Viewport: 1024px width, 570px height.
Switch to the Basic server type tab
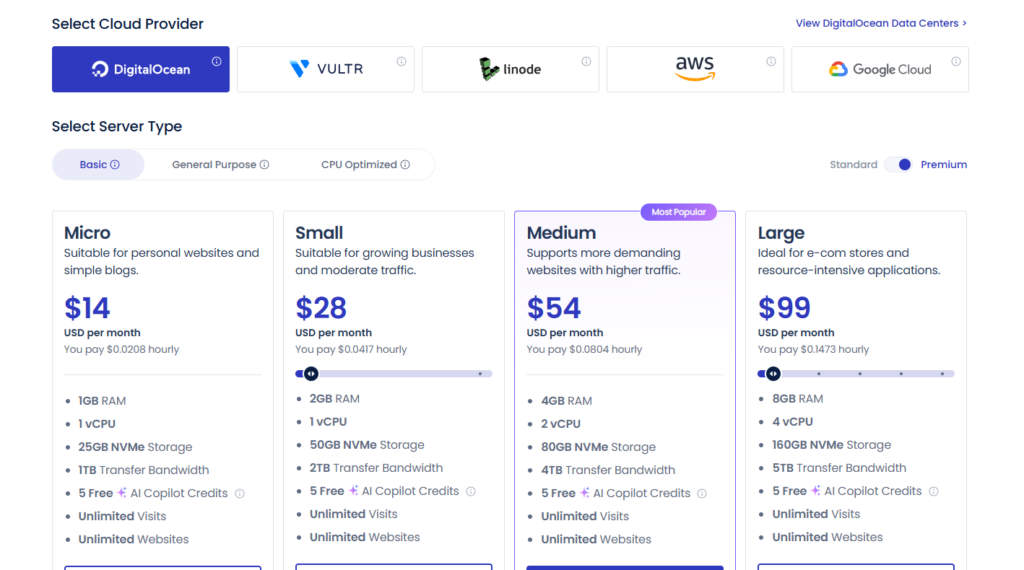click(99, 165)
